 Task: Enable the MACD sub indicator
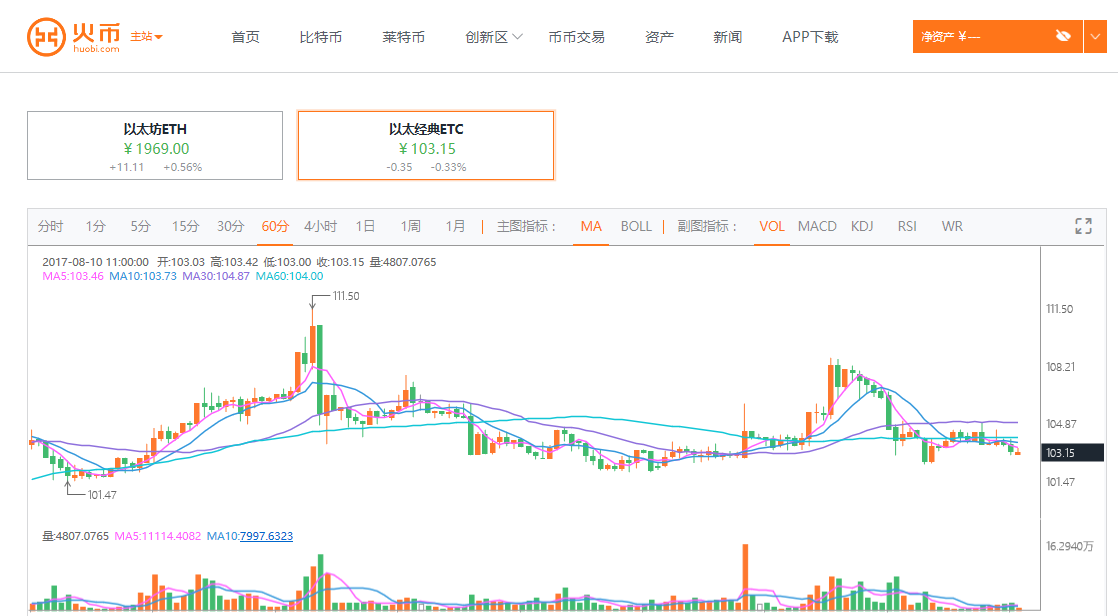[817, 226]
